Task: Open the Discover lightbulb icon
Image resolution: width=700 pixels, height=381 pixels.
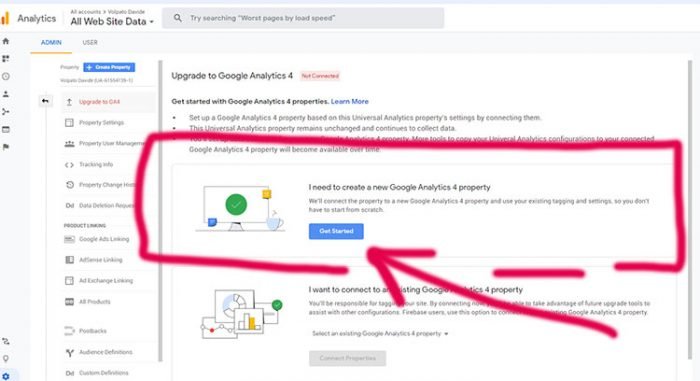Action: [x=6, y=359]
